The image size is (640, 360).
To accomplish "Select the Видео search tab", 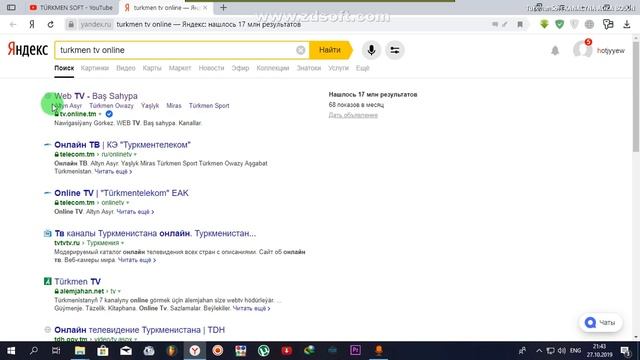I will click(x=126, y=68).
